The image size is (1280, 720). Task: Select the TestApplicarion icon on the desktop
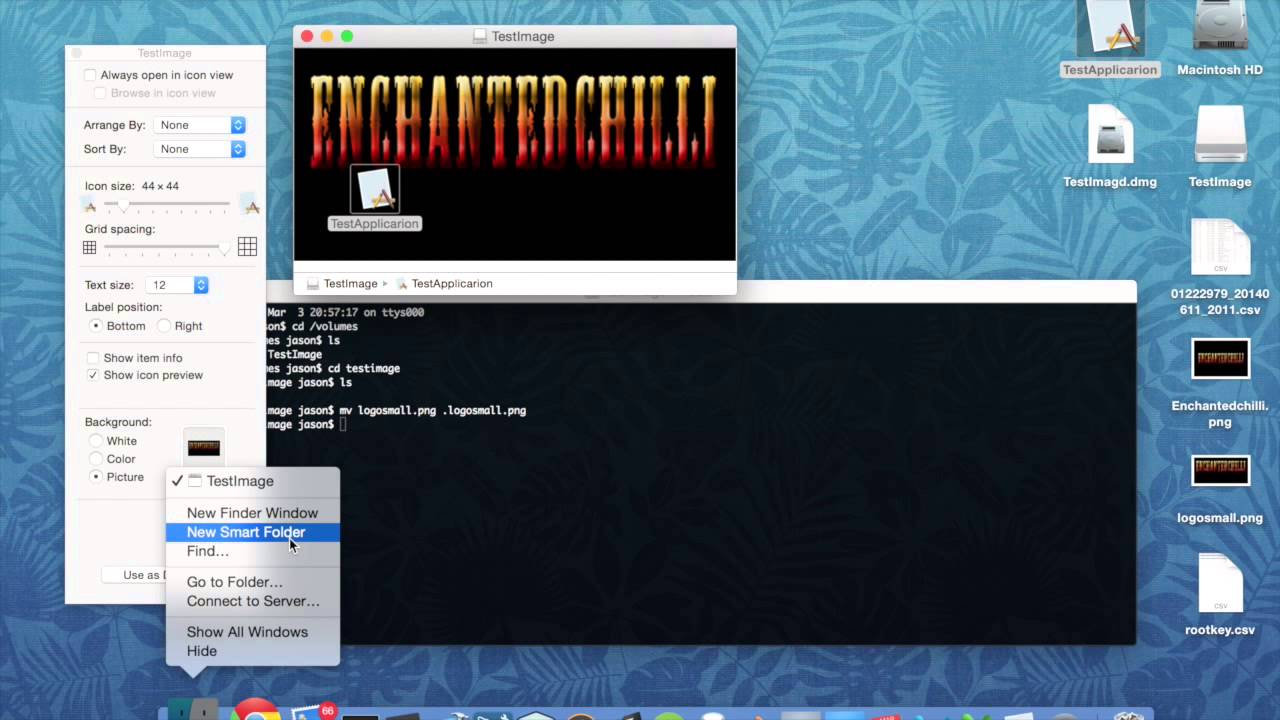coord(1110,28)
